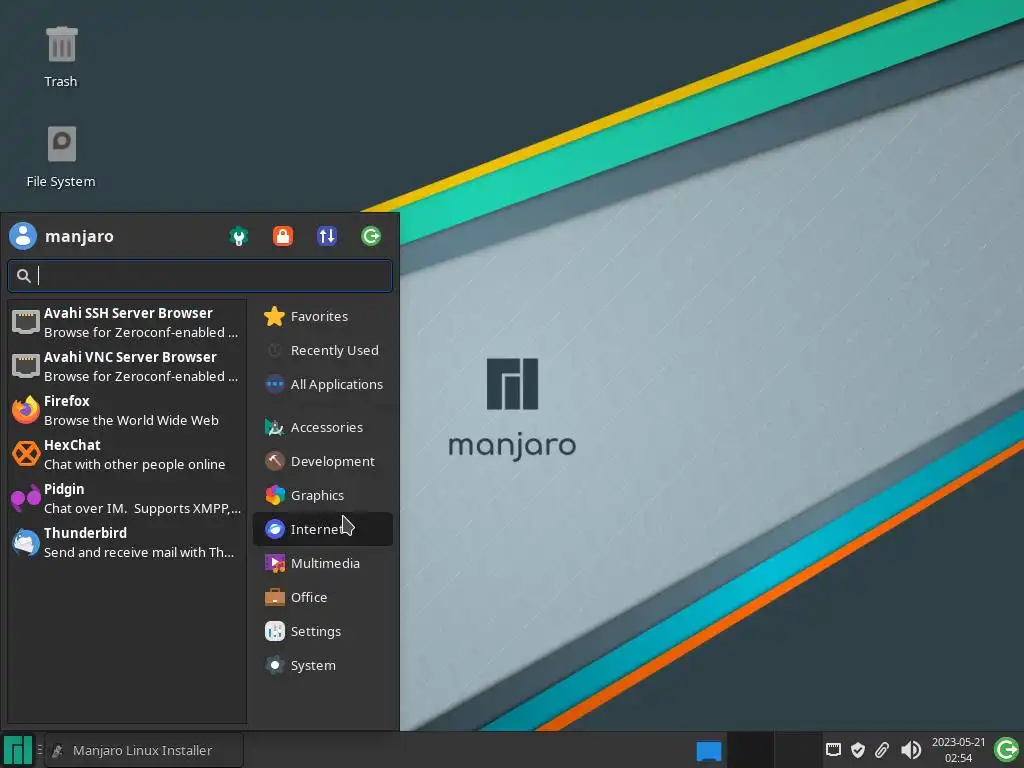Click the panel separator handle beside the menu button
Image resolution: width=1024 pixels, height=768 pixels.
point(40,750)
